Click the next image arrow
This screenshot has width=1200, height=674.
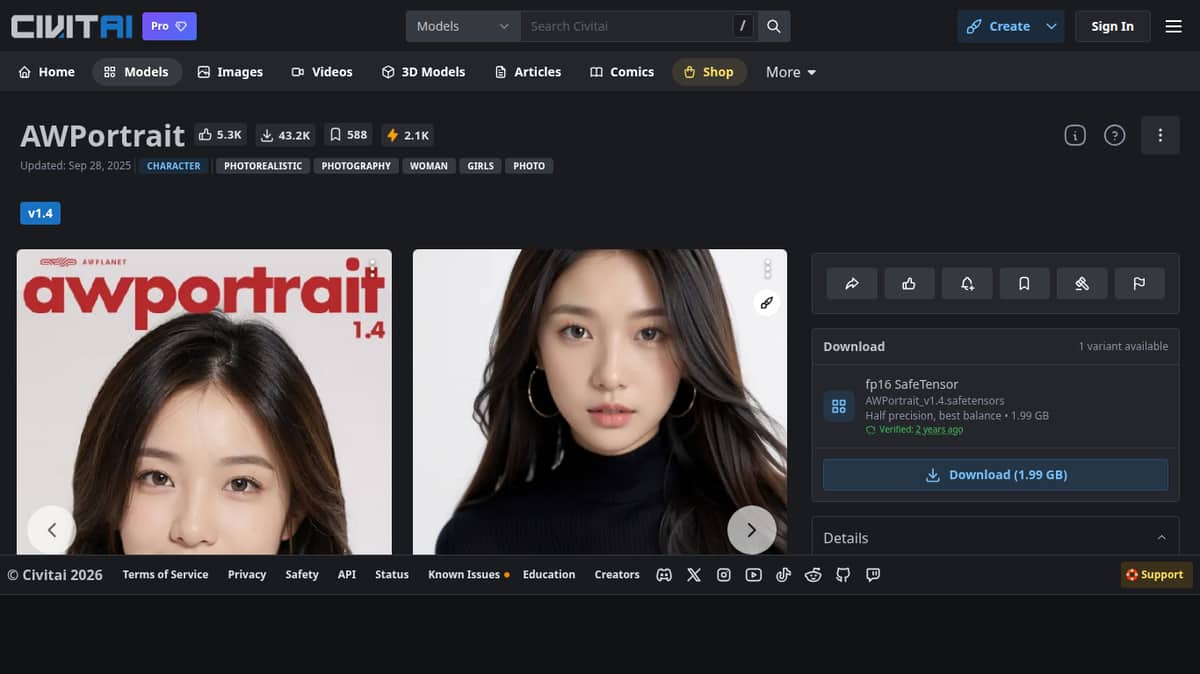[x=752, y=530]
